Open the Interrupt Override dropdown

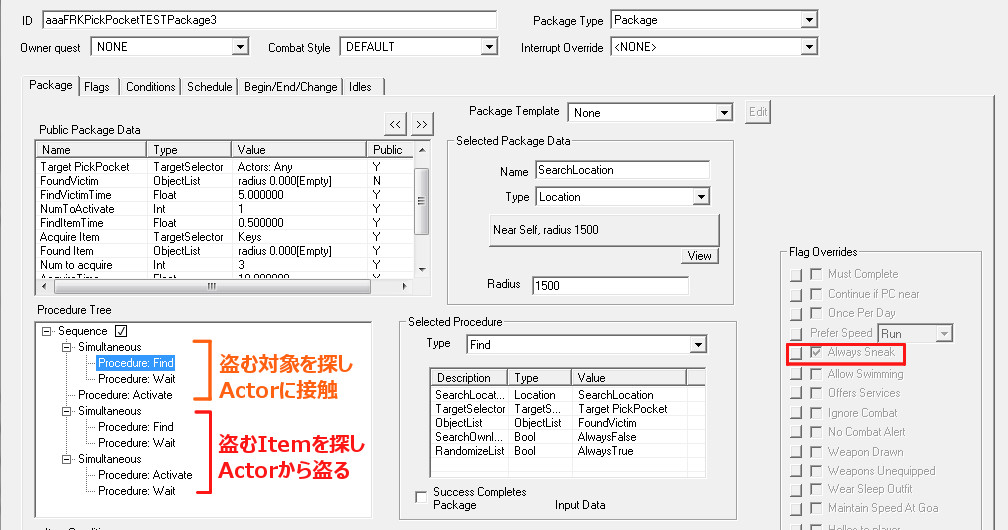pyautogui.click(x=809, y=47)
